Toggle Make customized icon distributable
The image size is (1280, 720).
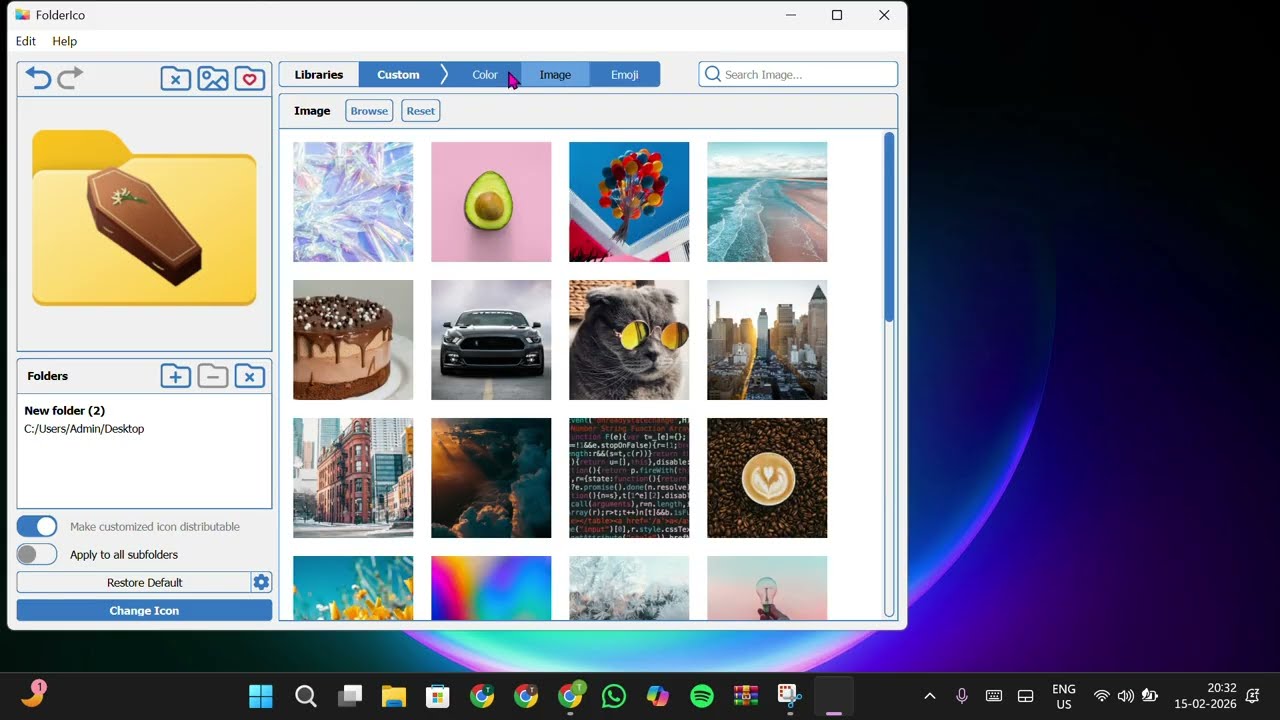(37, 526)
